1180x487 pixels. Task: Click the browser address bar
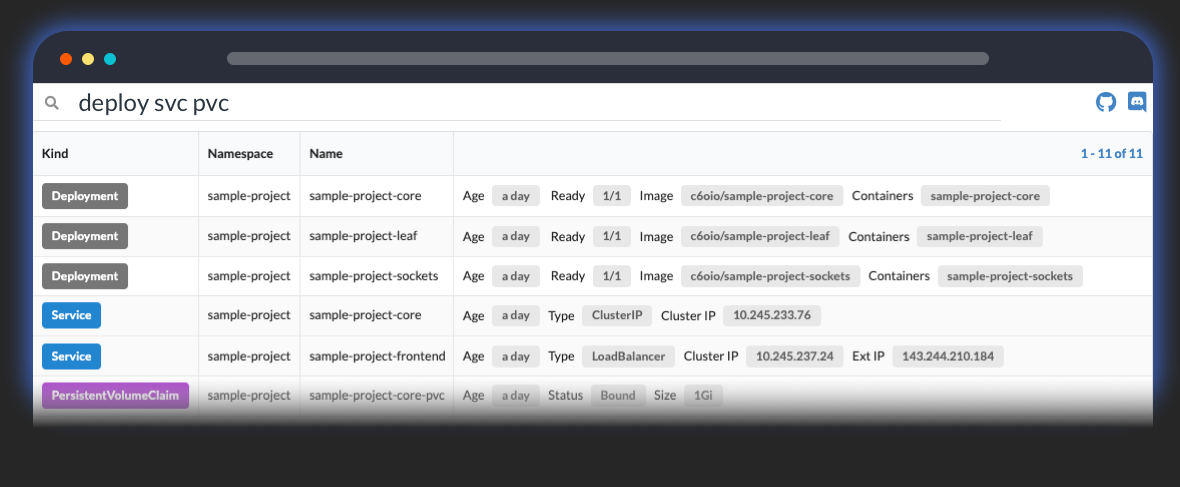click(607, 59)
